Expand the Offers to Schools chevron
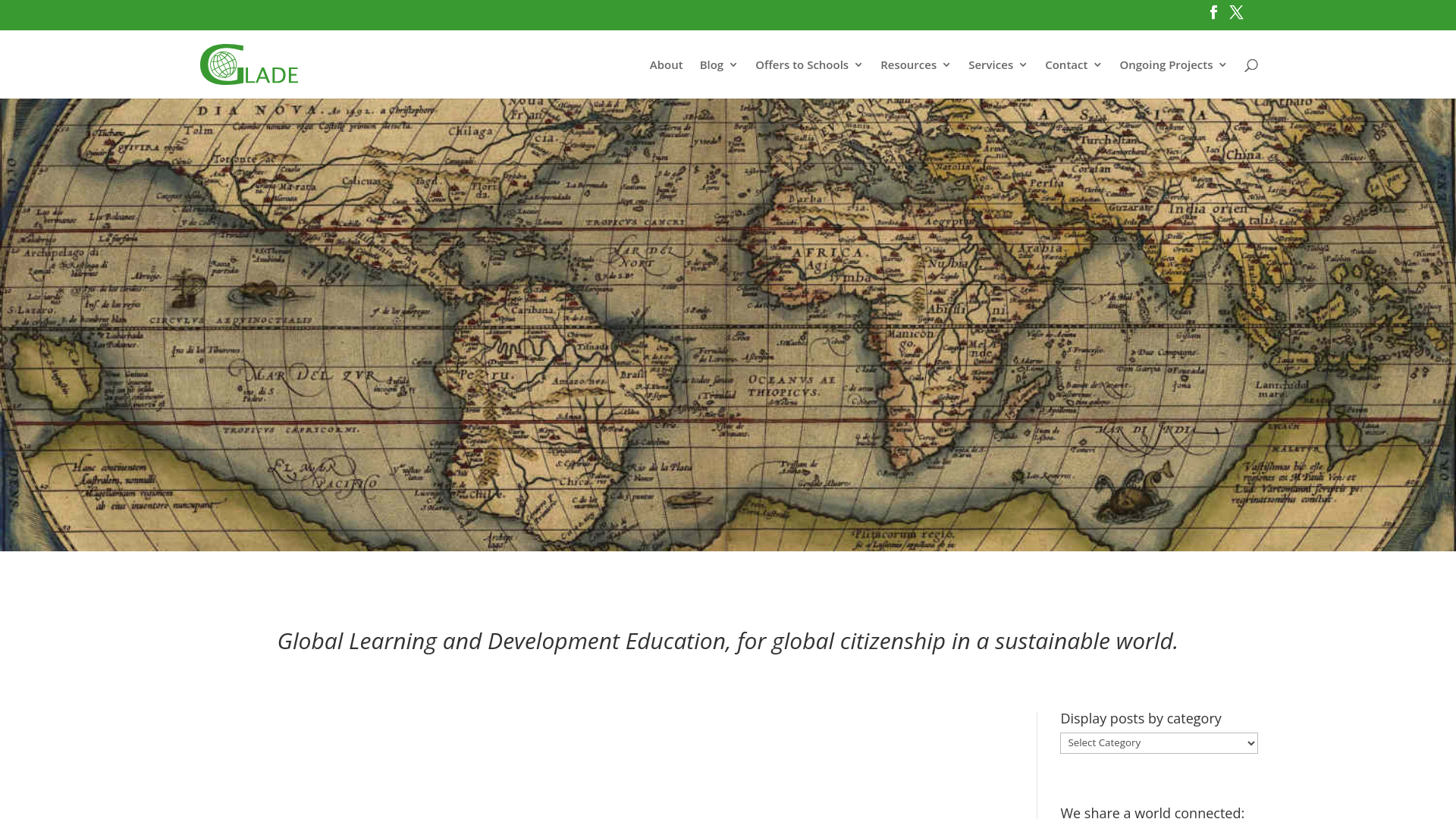Image resolution: width=1456 pixels, height=819 pixels. (x=858, y=65)
